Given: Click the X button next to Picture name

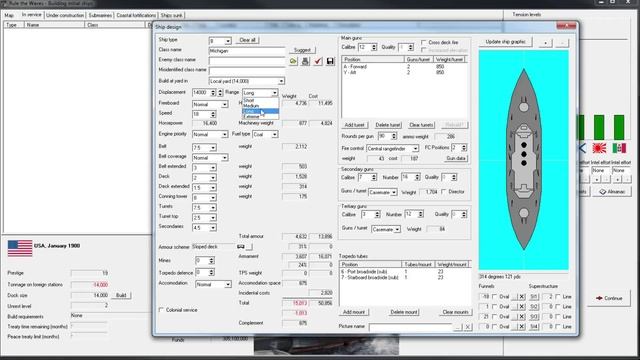Looking at the screenshot, I should click(x=468, y=327).
